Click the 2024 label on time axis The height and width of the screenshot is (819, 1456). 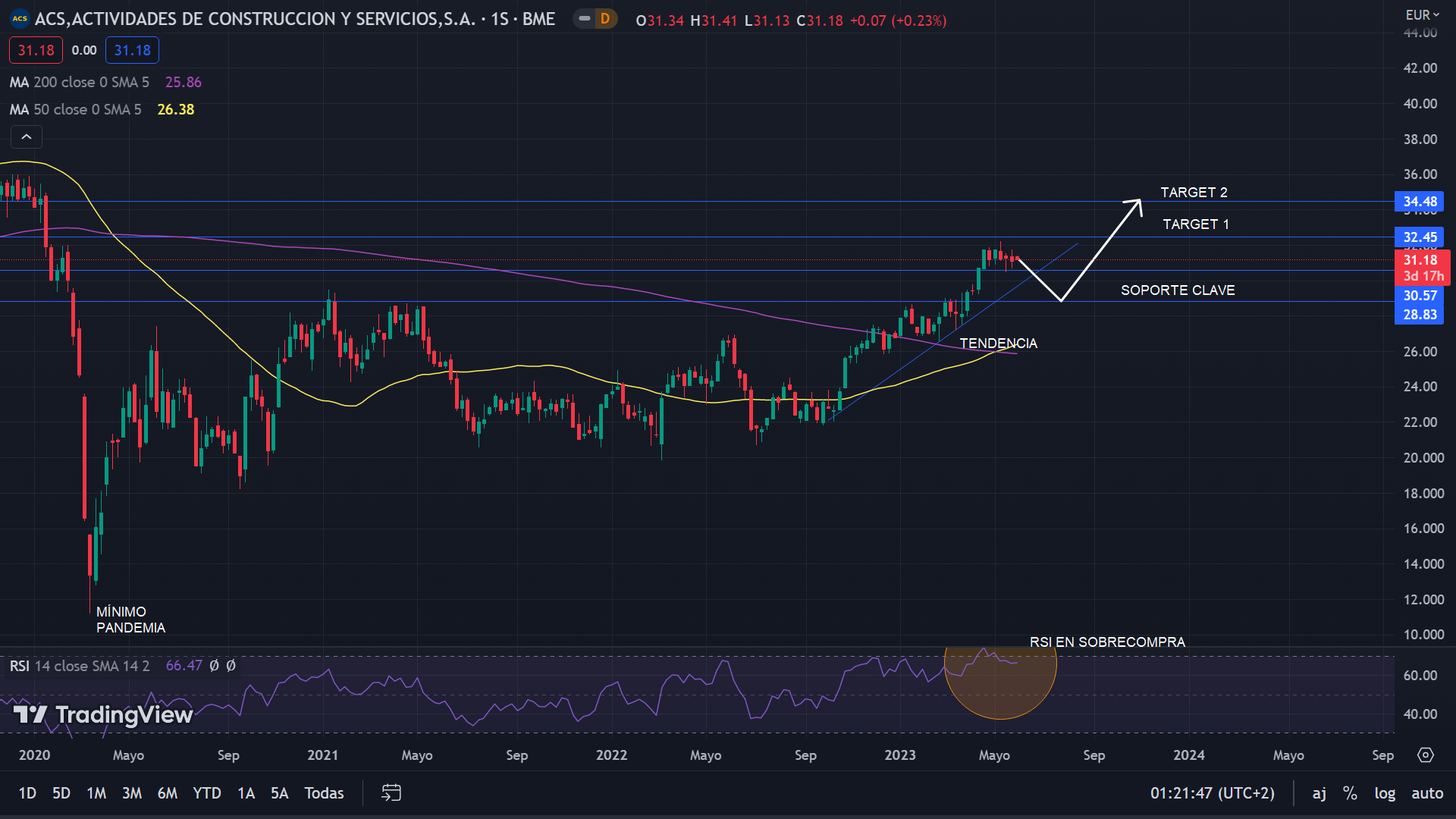[1189, 755]
